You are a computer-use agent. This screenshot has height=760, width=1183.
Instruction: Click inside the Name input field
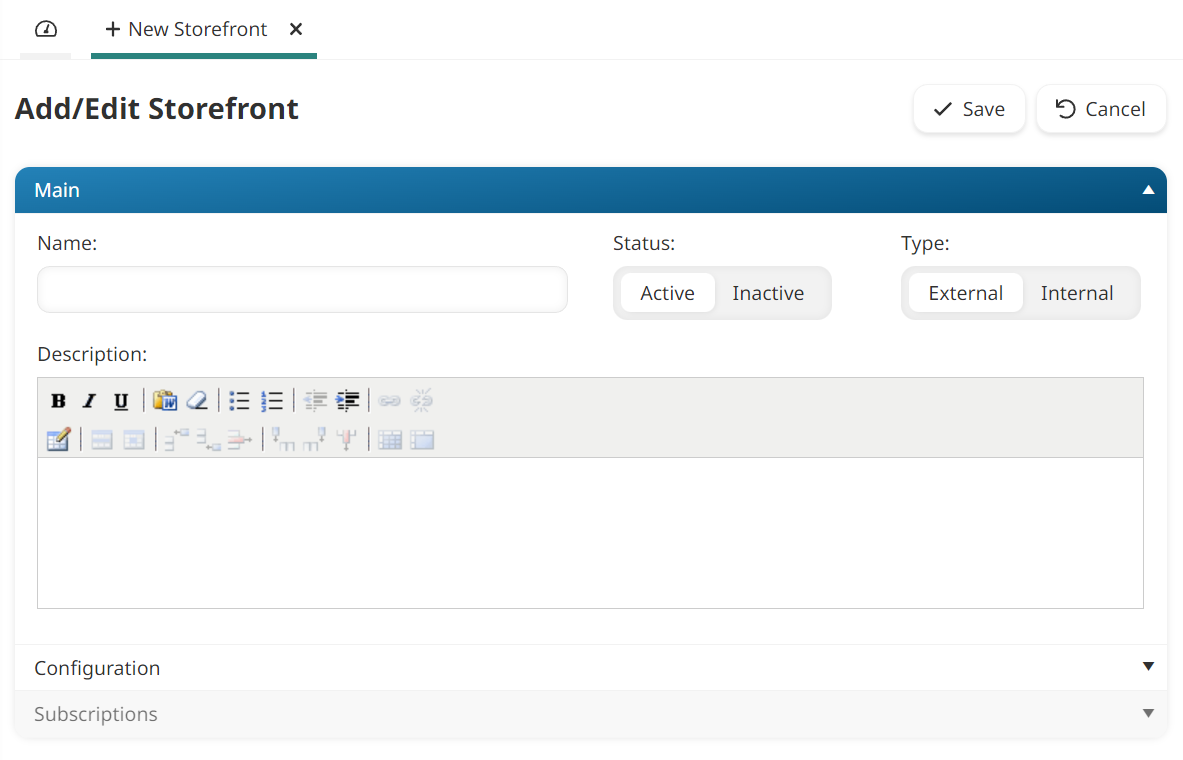click(300, 289)
